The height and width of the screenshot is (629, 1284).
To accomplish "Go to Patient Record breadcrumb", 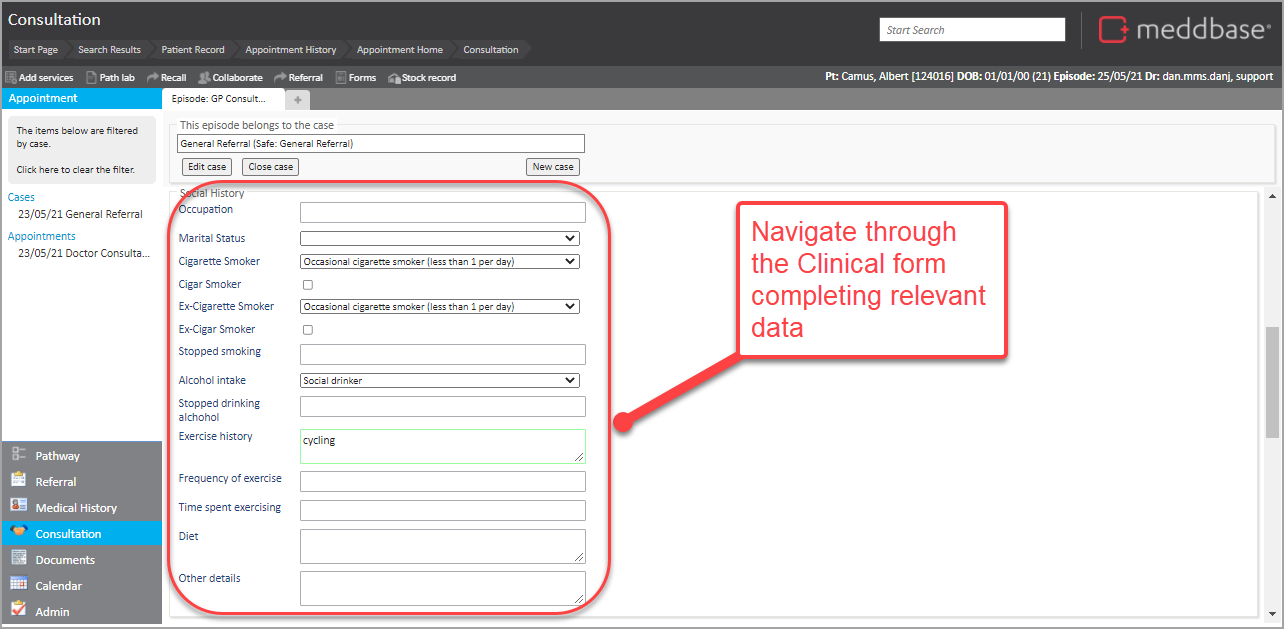I will [x=193, y=50].
